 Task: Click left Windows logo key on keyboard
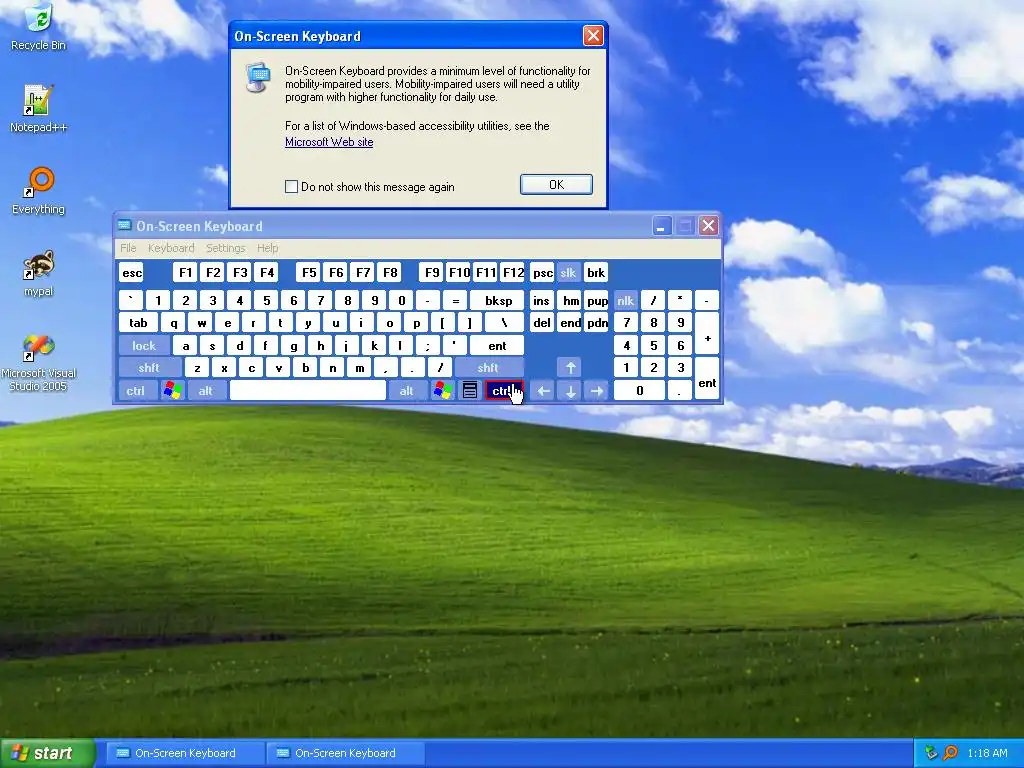172,391
